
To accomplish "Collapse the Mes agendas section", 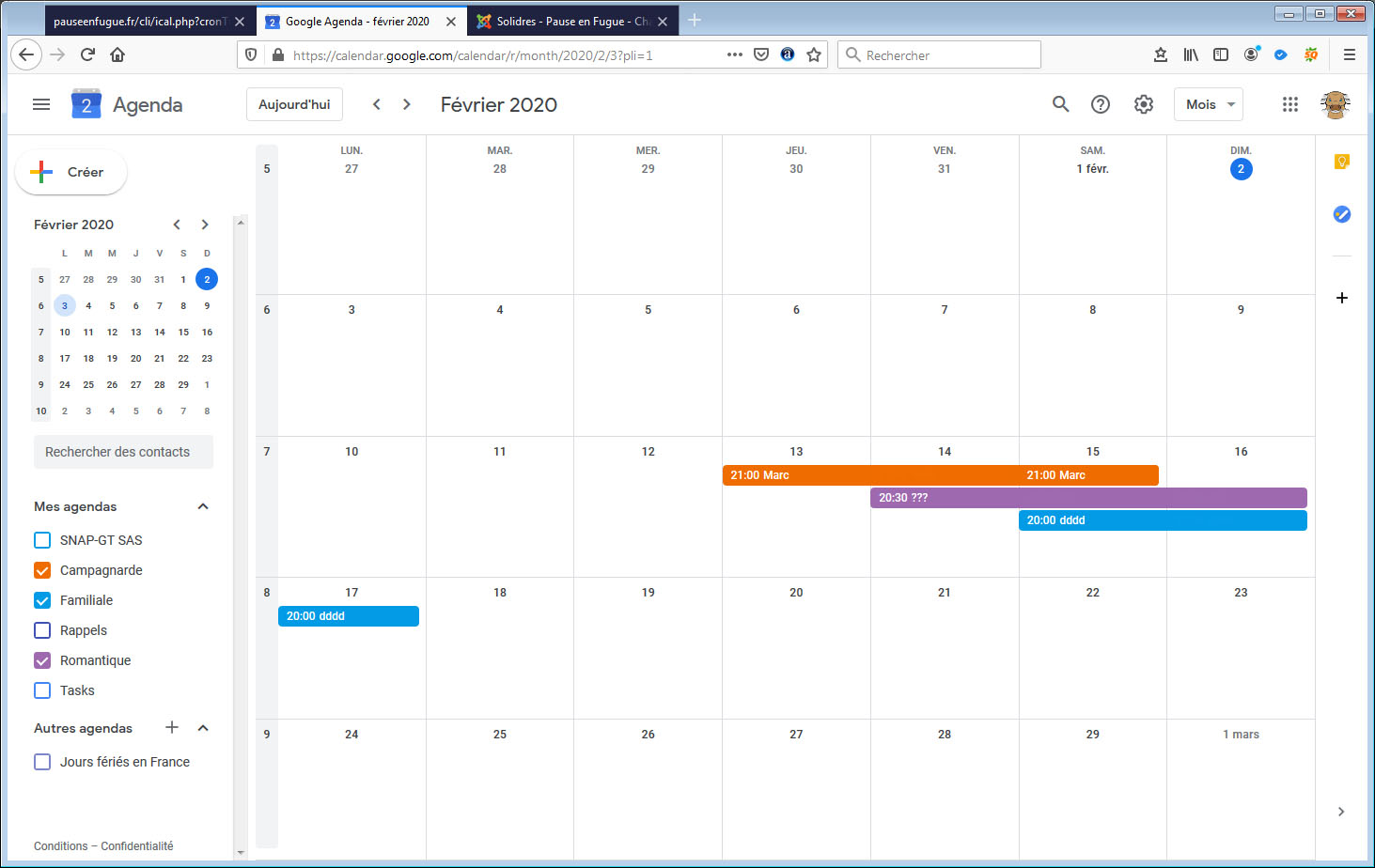I will [202, 506].
